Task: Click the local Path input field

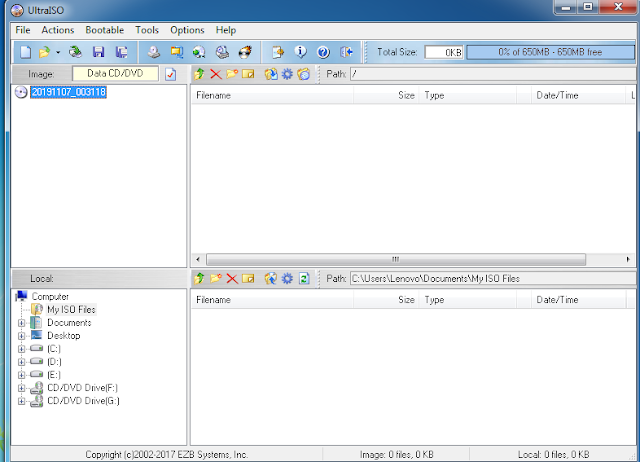Action: [x=490, y=278]
